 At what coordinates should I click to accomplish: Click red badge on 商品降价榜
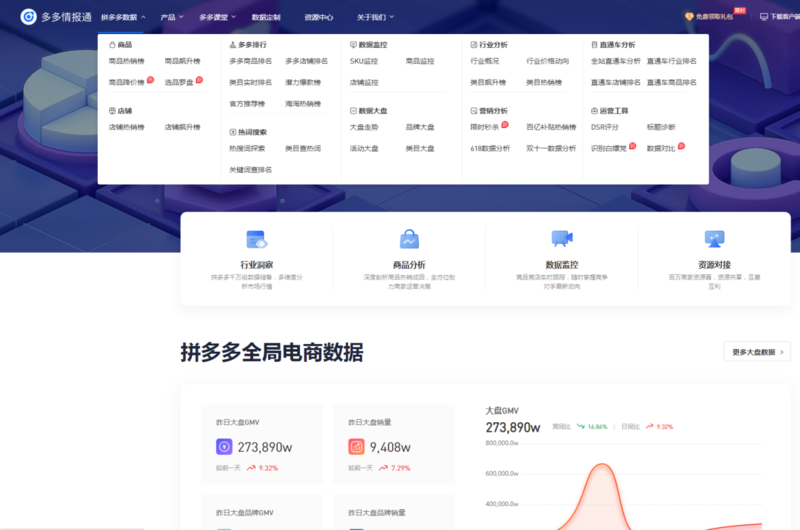point(151,80)
